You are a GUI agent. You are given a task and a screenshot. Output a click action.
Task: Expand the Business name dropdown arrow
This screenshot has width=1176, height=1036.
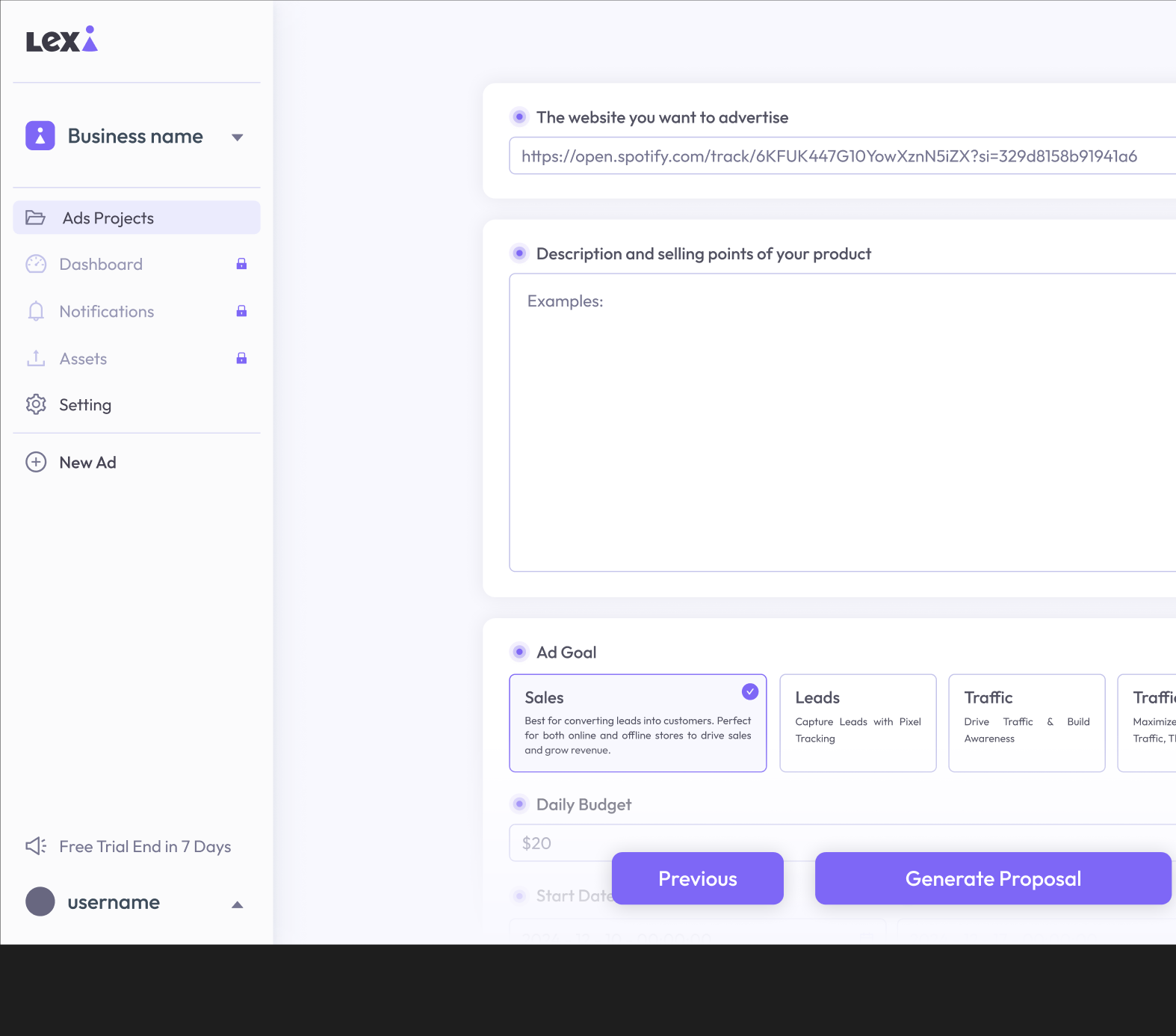click(238, 137)
